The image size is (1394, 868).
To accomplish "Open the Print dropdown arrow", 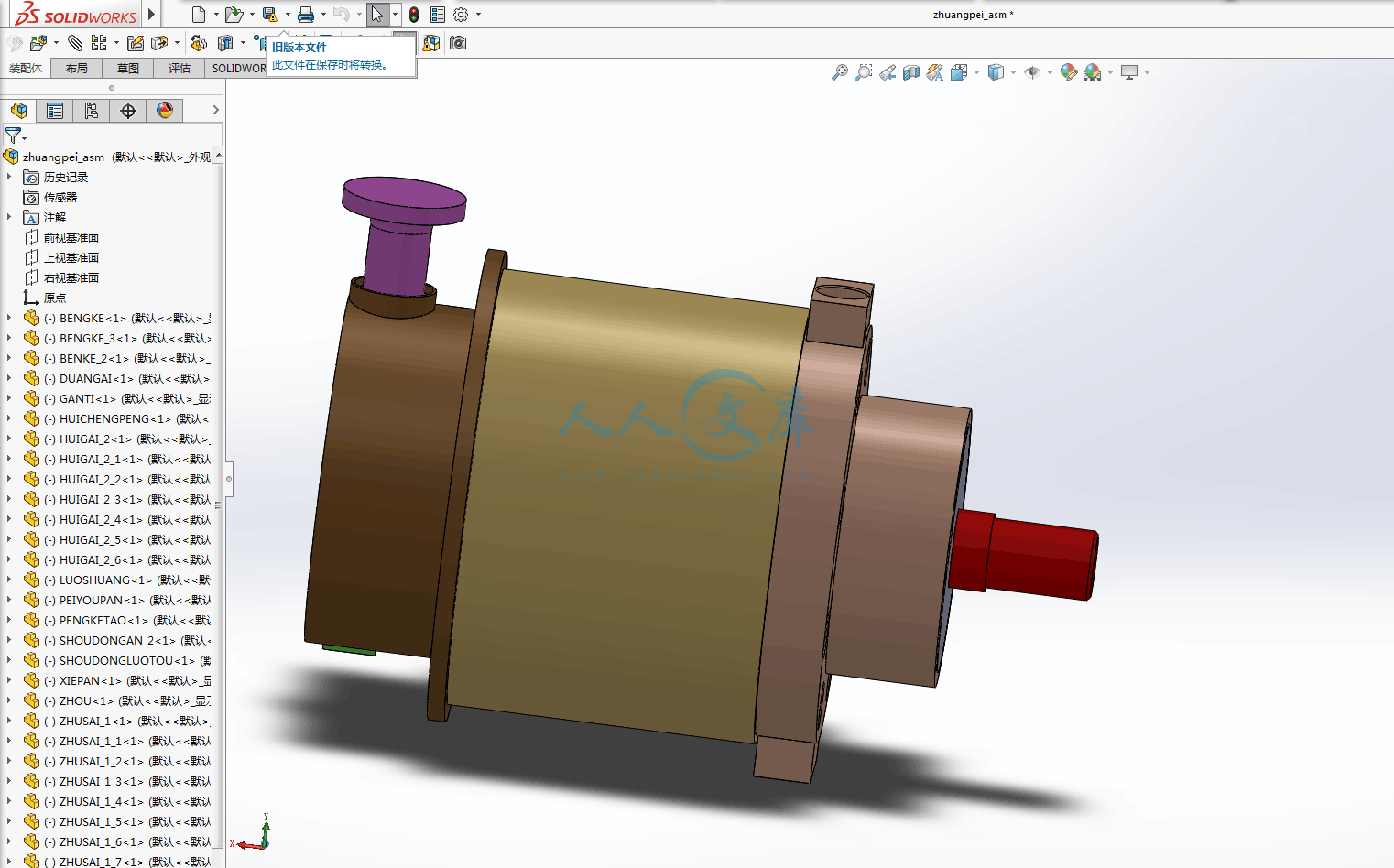I will 323,15.
